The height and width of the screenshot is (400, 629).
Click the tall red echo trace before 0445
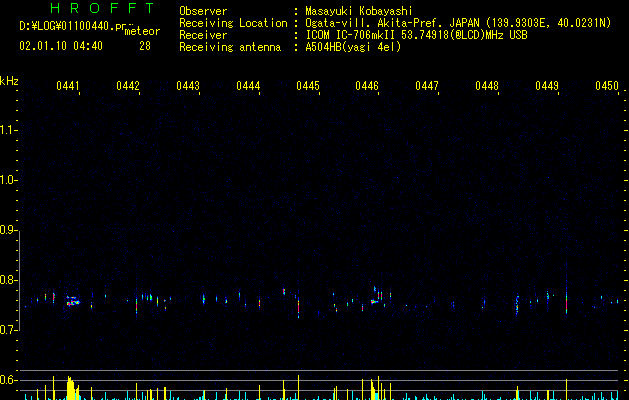[298, 307]
